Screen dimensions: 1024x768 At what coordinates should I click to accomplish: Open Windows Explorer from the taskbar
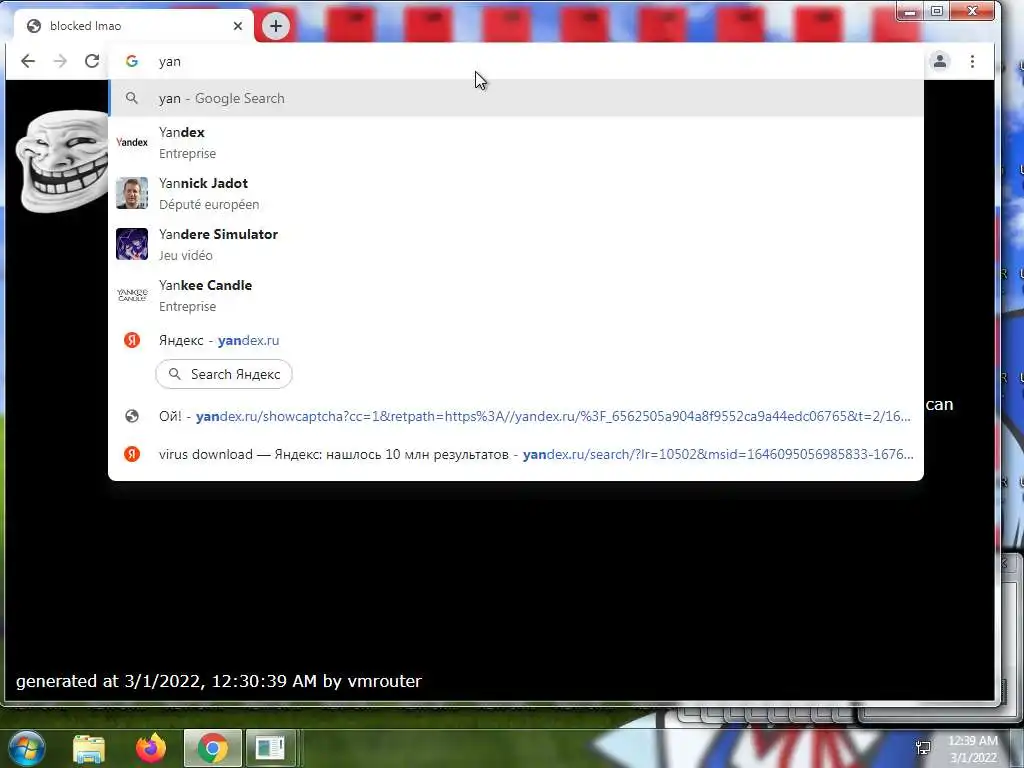pyautogui.click(x=89, y=748)
